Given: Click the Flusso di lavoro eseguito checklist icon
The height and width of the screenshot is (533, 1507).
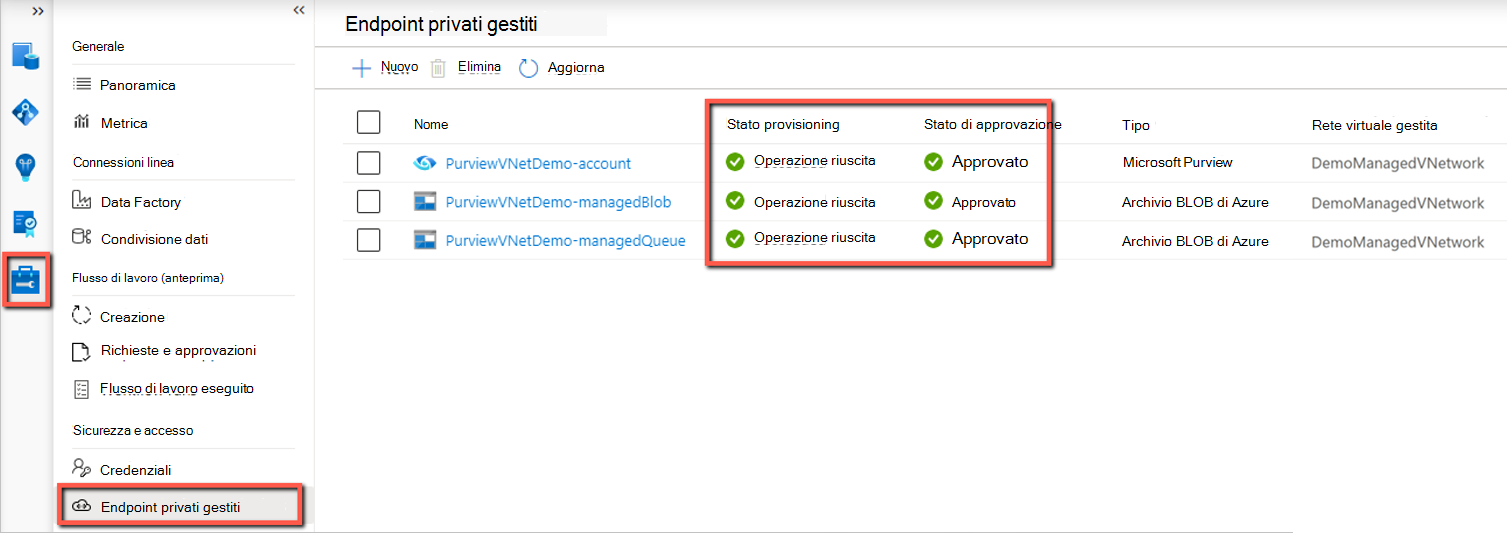Looking at the screenshot, I should (82, 388).
